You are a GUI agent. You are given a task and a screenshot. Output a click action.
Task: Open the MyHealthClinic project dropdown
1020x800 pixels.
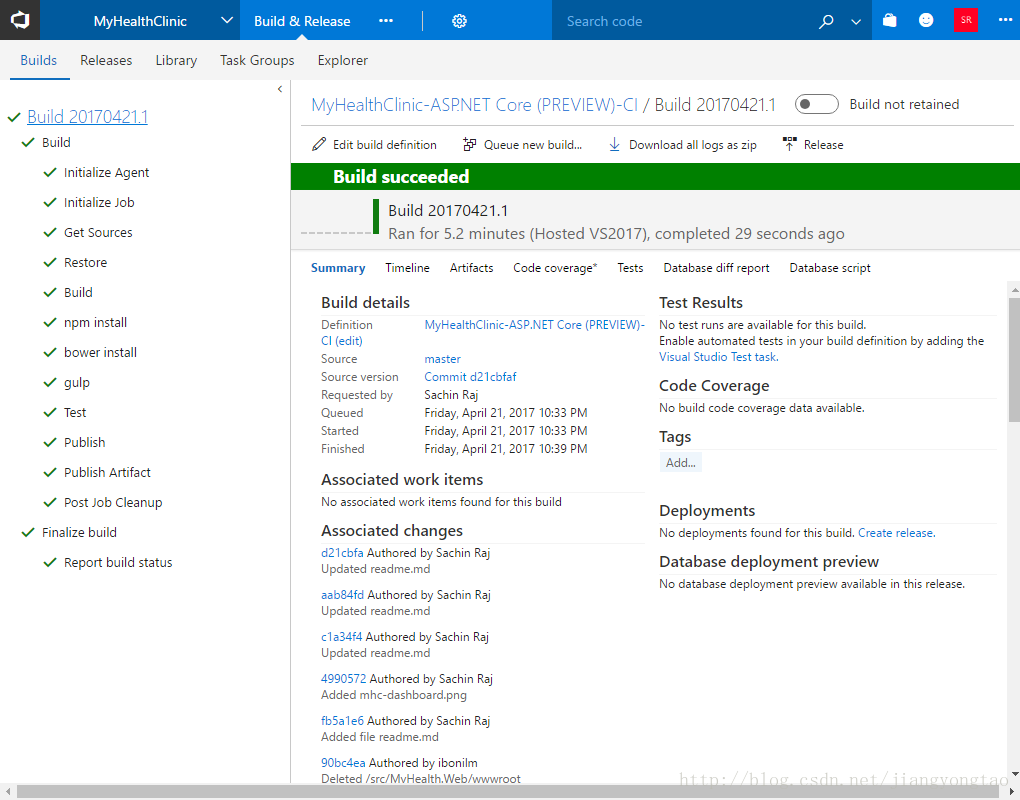coord(226,20)
